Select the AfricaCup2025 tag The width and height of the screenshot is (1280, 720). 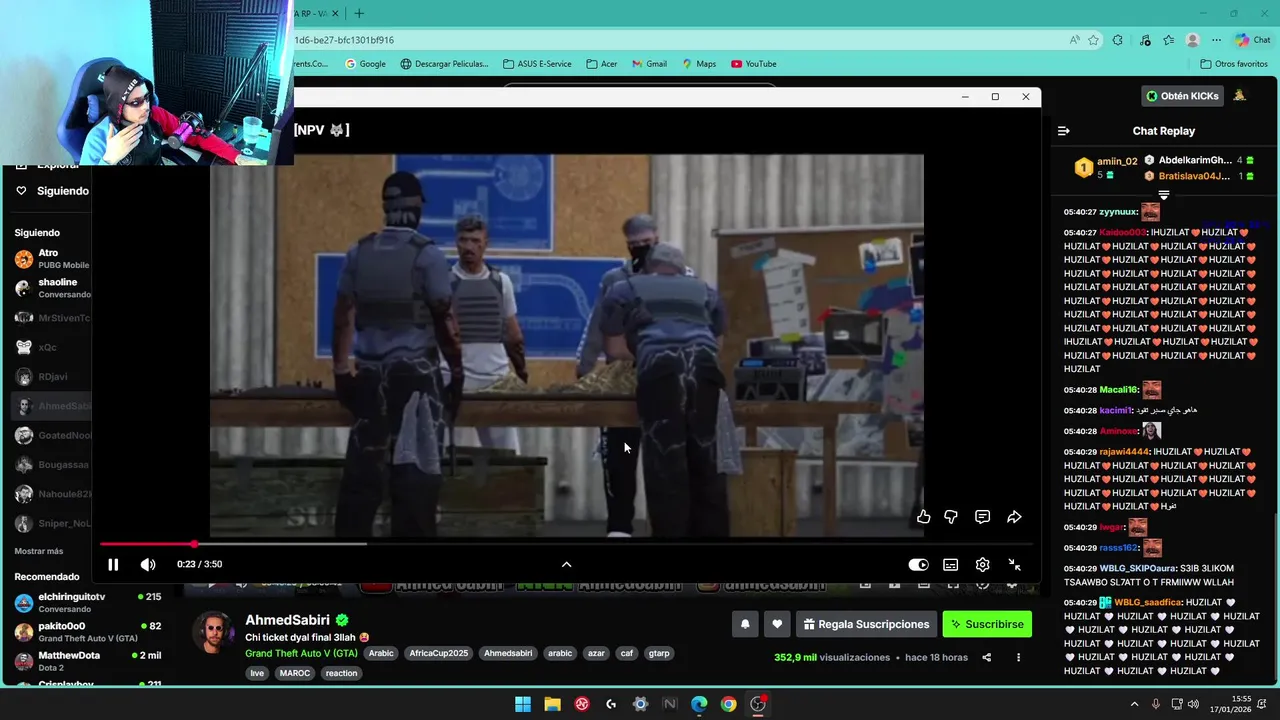click(438, 653)
